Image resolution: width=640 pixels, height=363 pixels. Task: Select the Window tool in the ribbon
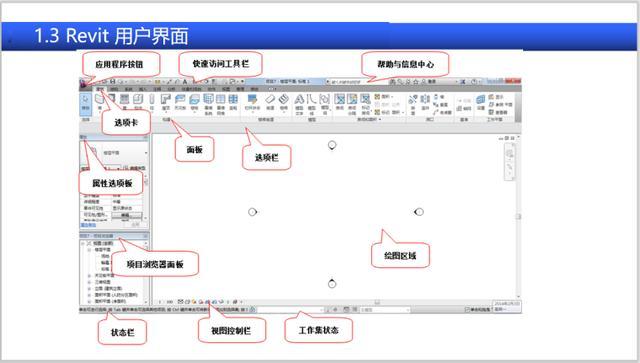124,102
